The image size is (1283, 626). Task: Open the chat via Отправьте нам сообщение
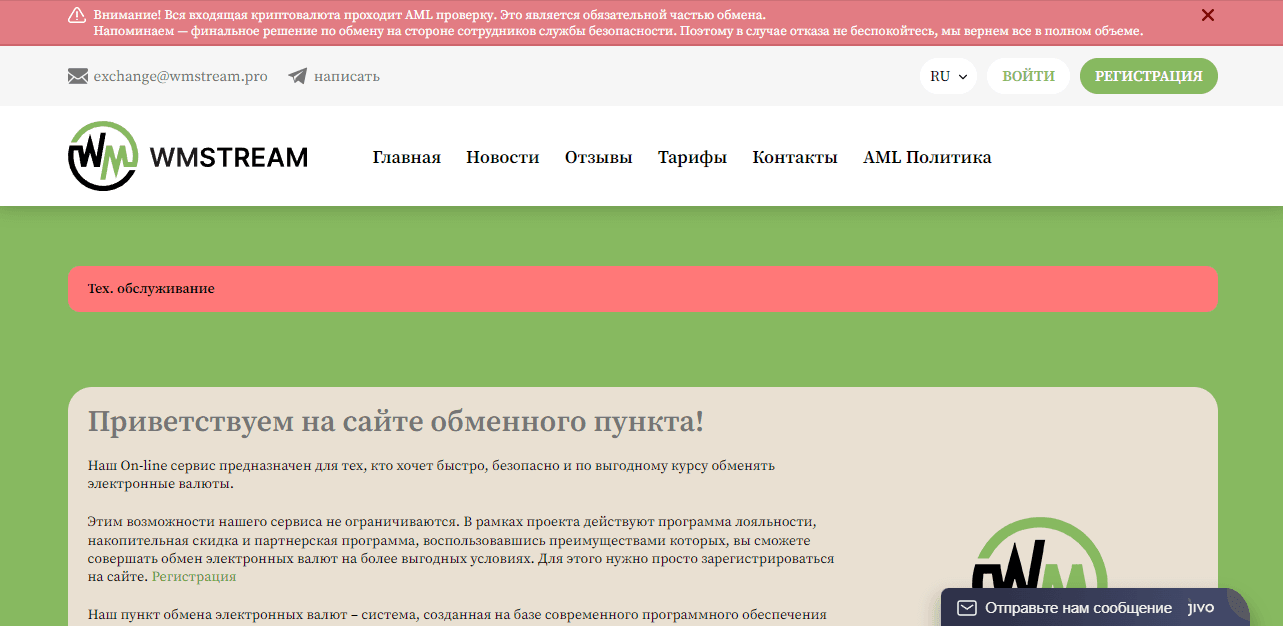[1078, 607]
